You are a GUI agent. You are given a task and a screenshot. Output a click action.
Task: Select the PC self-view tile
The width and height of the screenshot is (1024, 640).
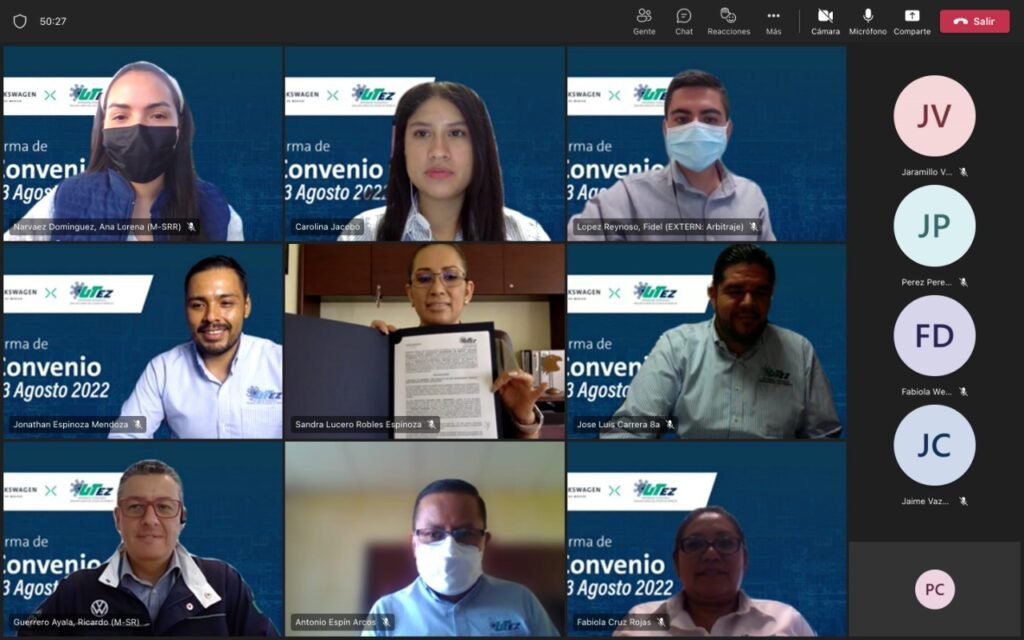point(934,589)
